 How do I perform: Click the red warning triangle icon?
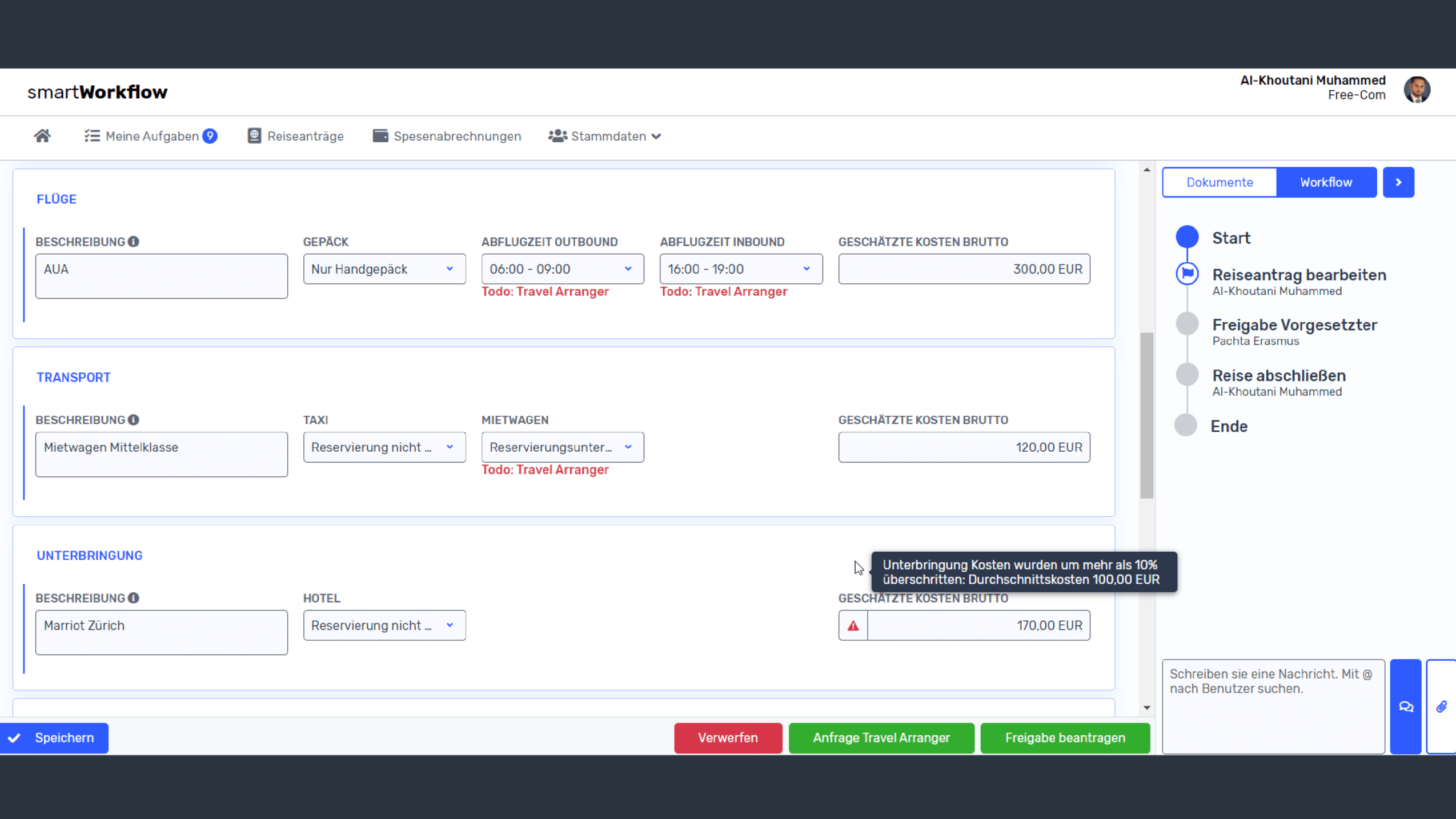pos(853,626)
